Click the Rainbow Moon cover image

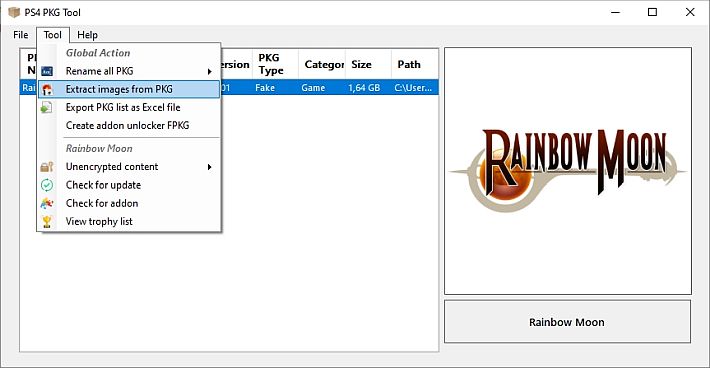568,171
